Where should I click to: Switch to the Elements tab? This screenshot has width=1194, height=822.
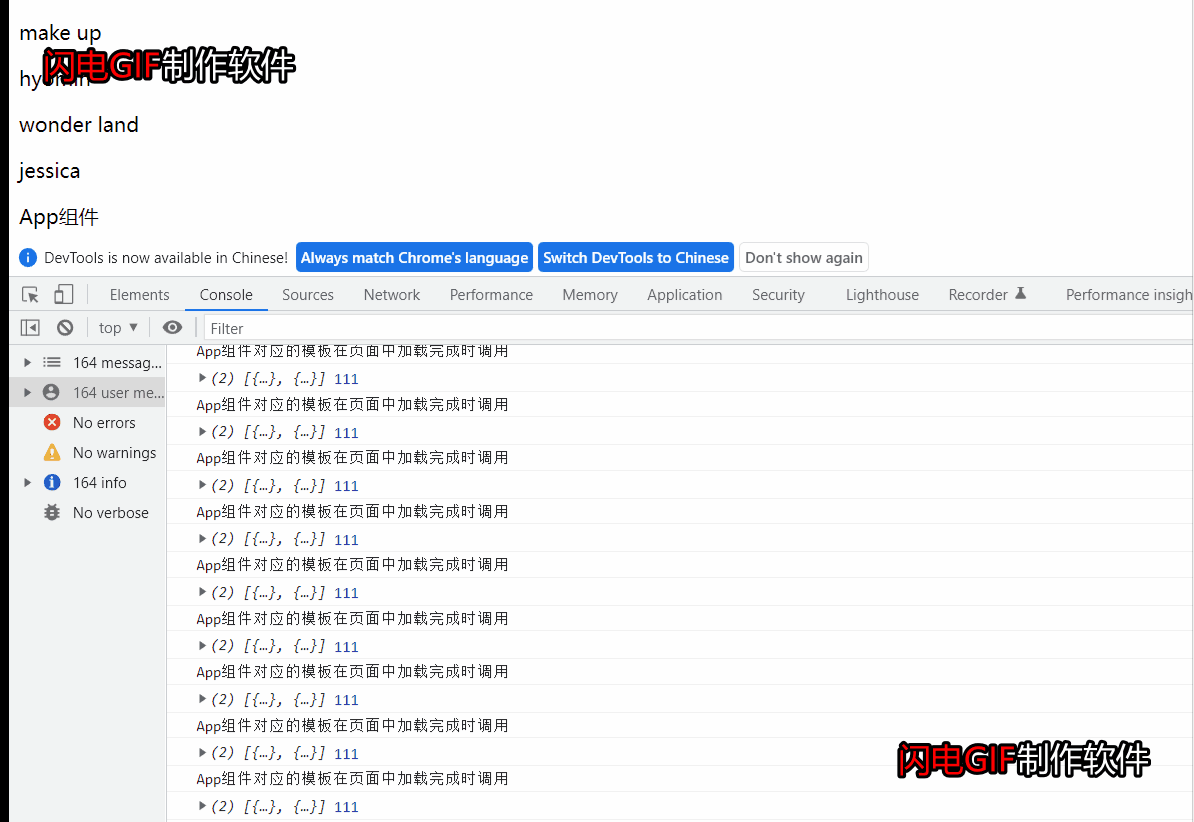point(139,295)
